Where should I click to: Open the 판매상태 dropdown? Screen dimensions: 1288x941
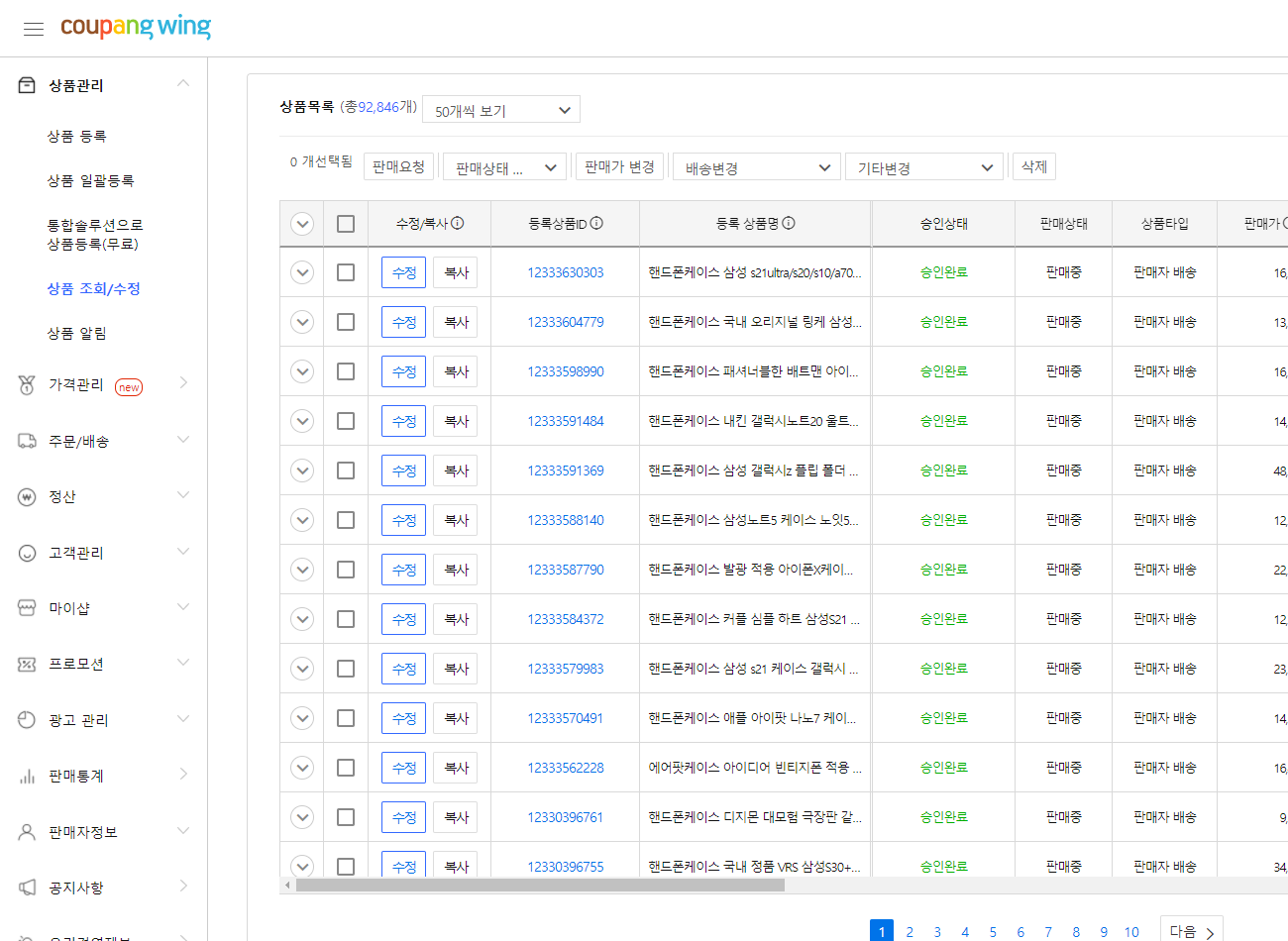click(x=504, y=167)
